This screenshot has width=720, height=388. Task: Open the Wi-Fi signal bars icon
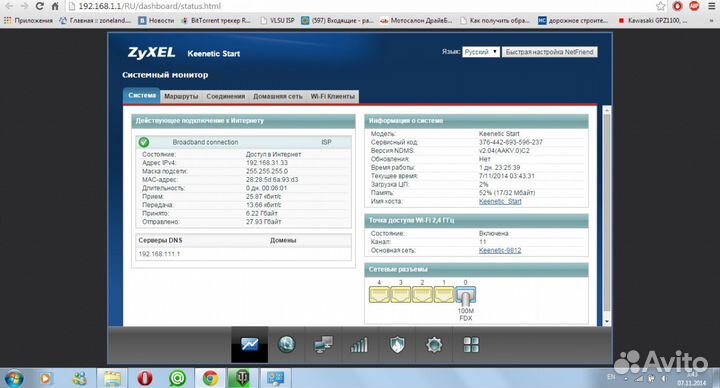(360, 345)
